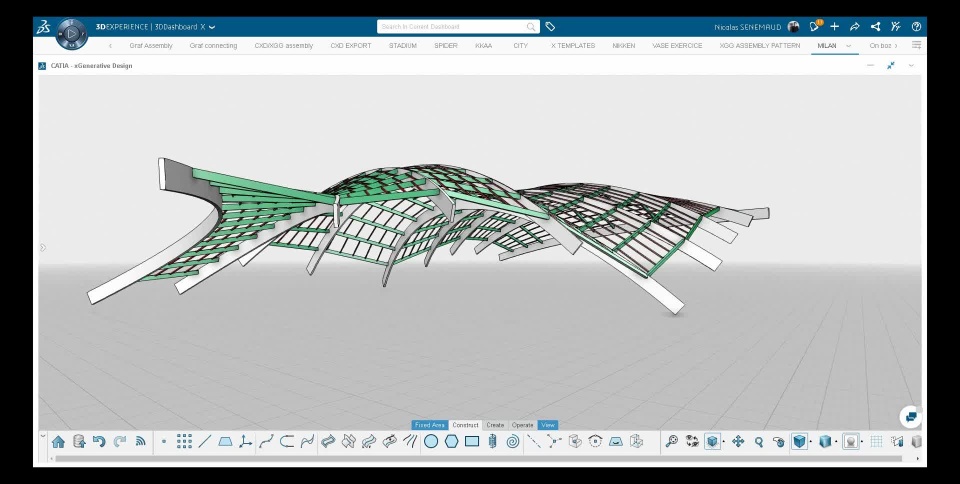Image resolution: width=960 pixels, height=484 pixels.
Task: Click the Home icon in the action bar
Action: [58, 441]
